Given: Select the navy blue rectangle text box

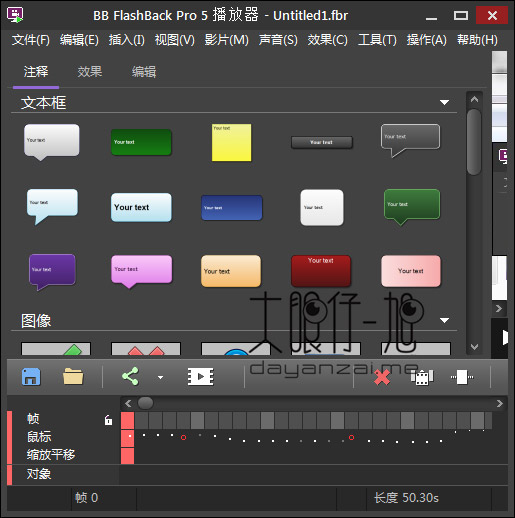Looking at the screenshot, I should pos(232,208).
